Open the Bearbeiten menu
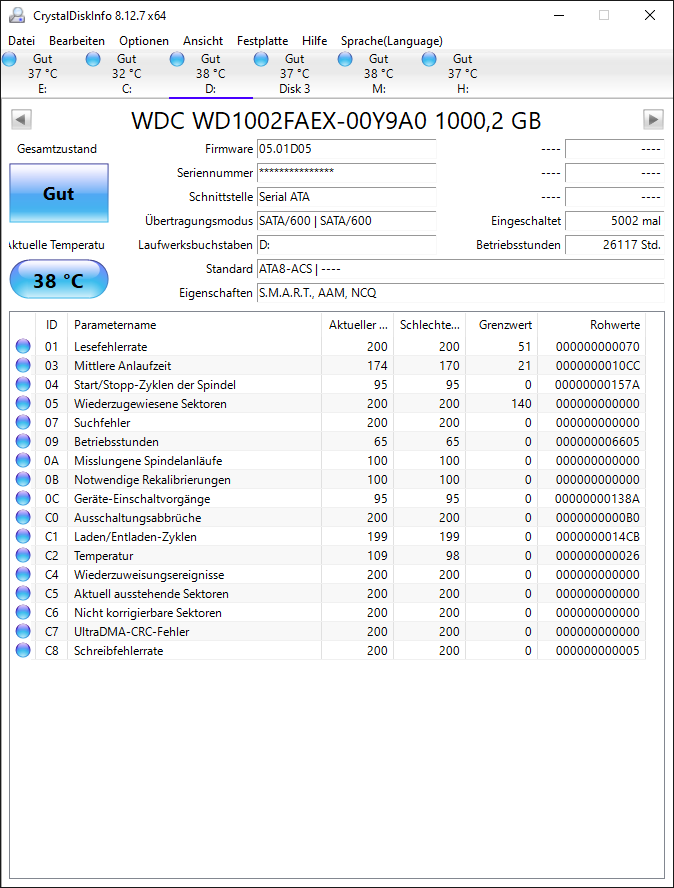The width and height of the screenshot is (674, 888). tap(77, 41)
